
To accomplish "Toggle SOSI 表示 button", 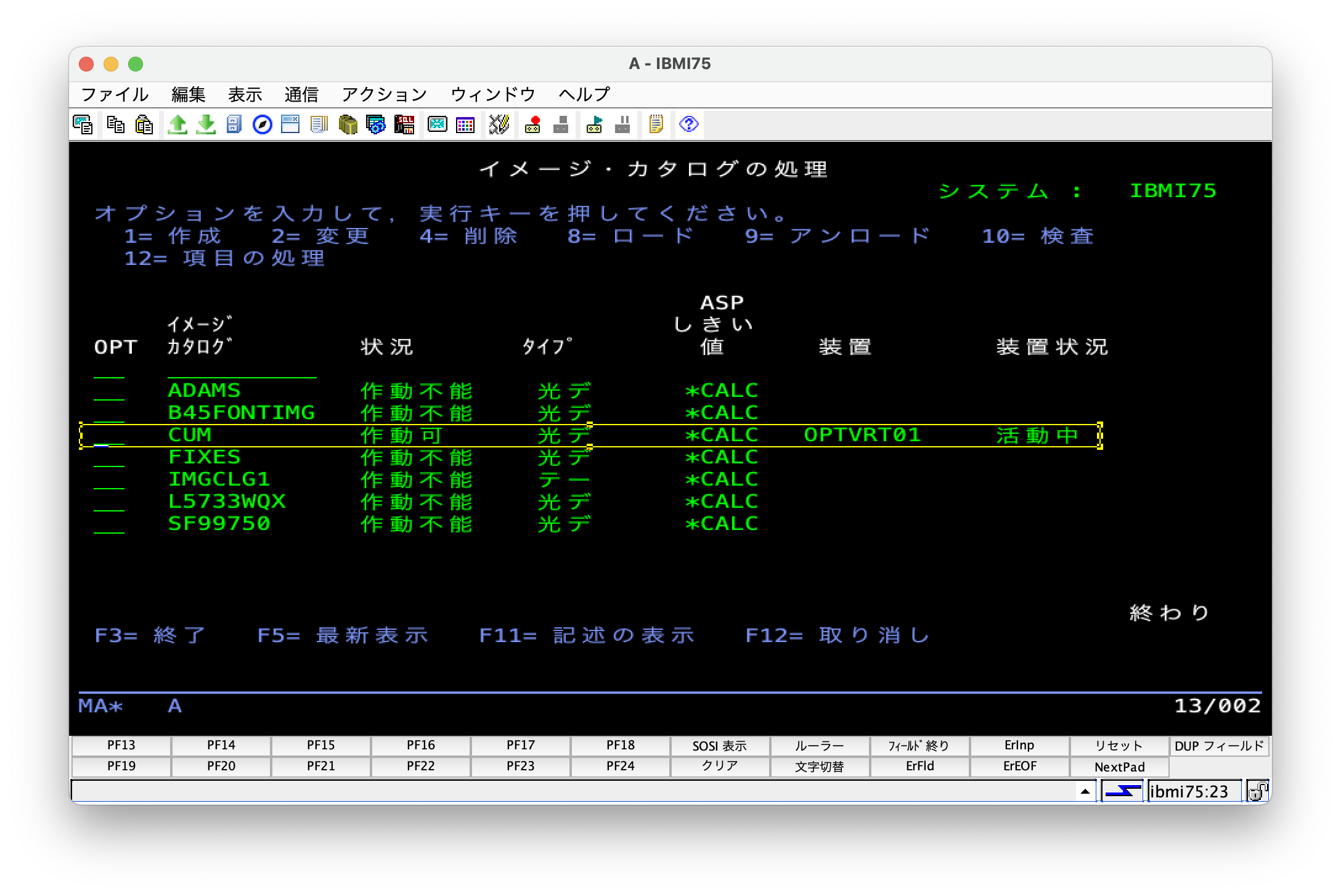I will point(719,746).
